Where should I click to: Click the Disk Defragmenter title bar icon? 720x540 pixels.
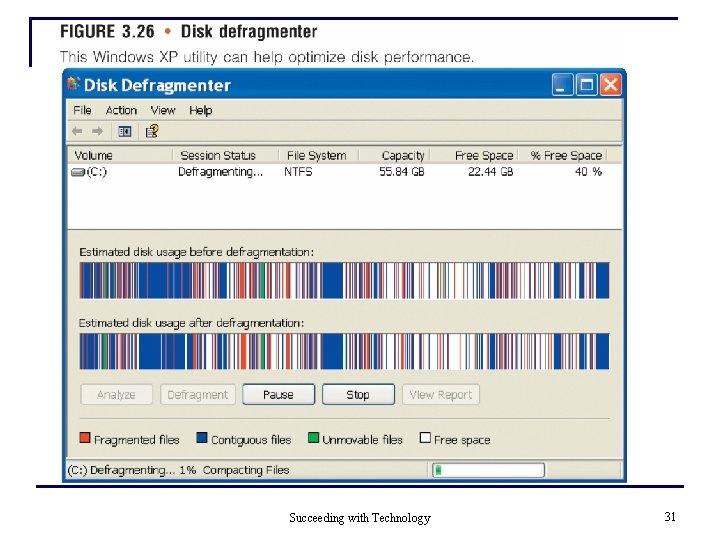click(73, 84)
